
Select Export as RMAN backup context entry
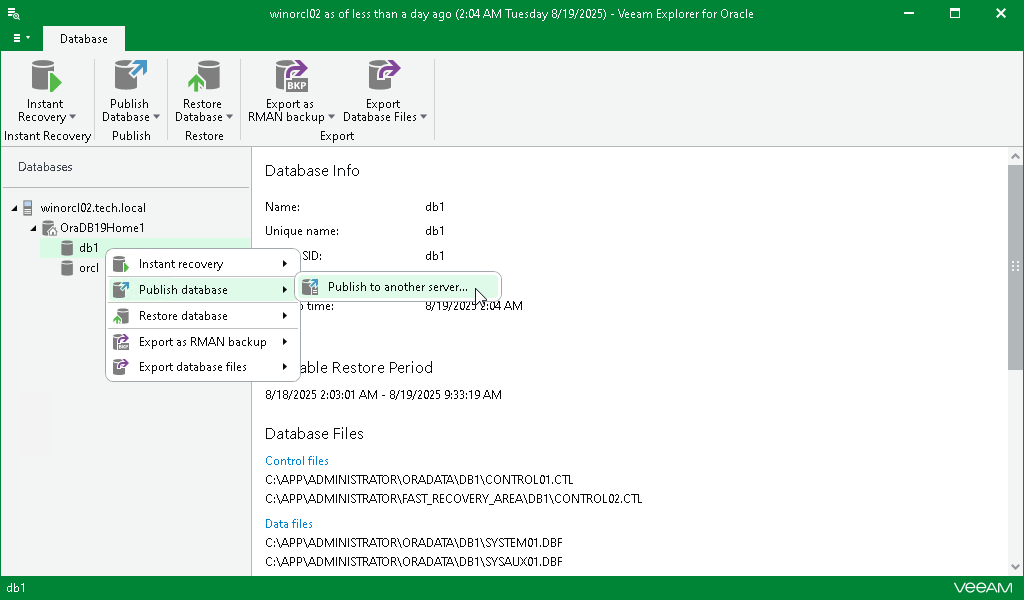click(x=202, y=342)
